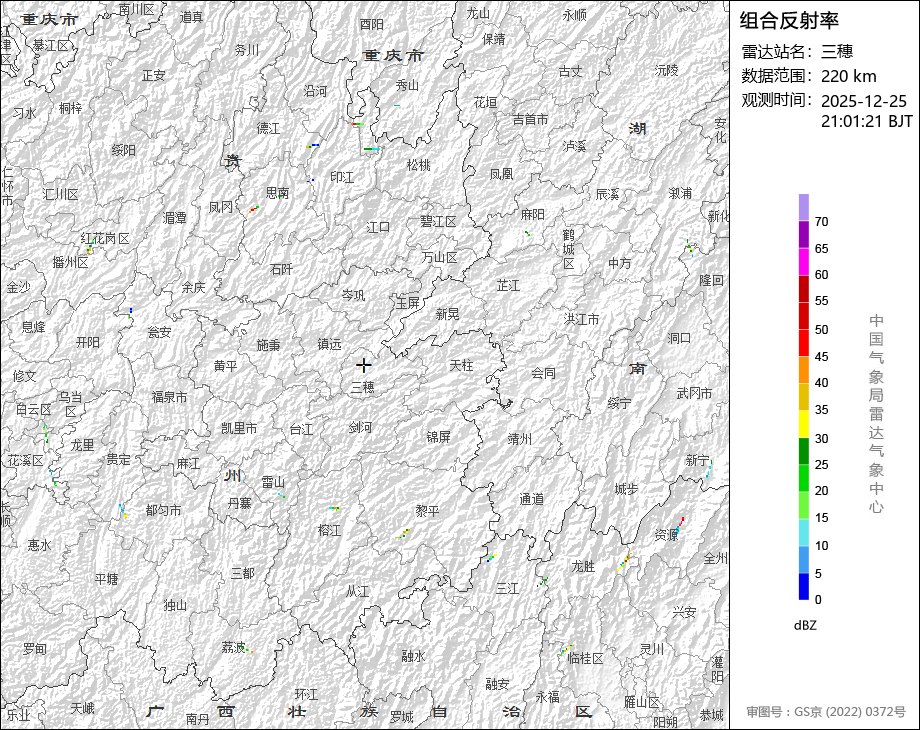The width and height of the screenshot is (920, 730).
Task: Click the 龙胜 map label
Action: pos(583,567)
